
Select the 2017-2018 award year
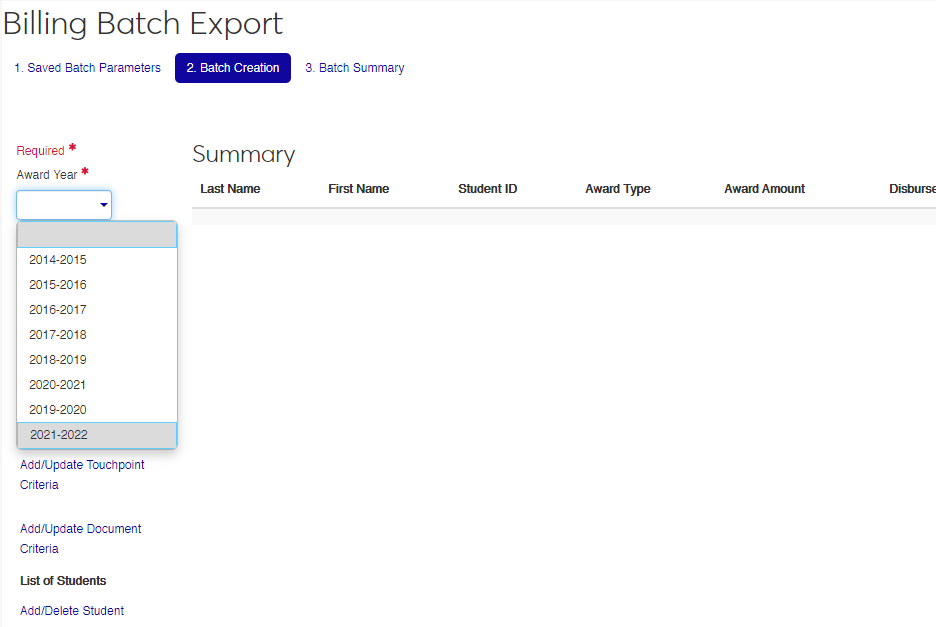click(58, 335)
